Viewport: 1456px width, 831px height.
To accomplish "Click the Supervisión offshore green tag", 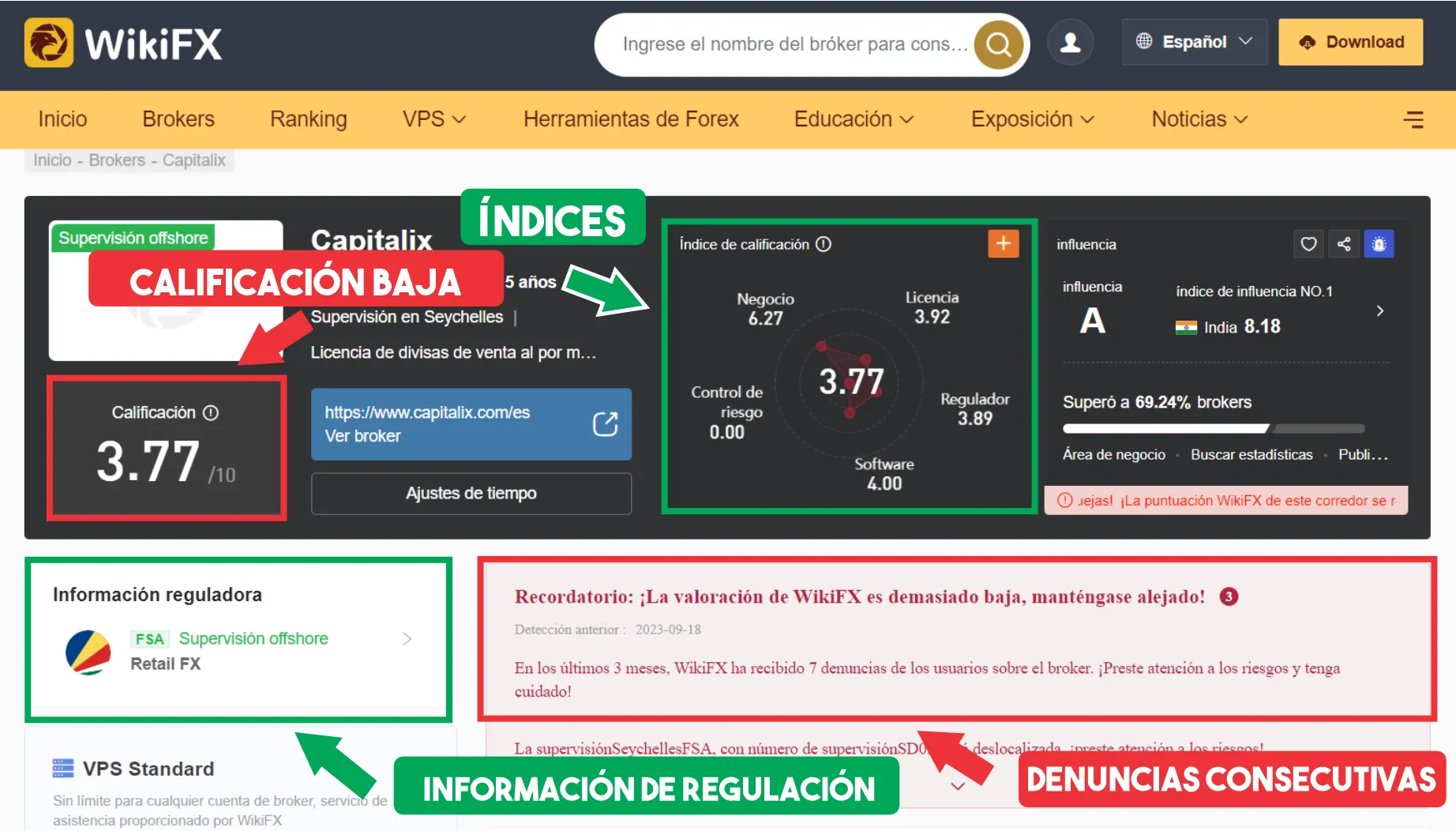I will [133, 238].
